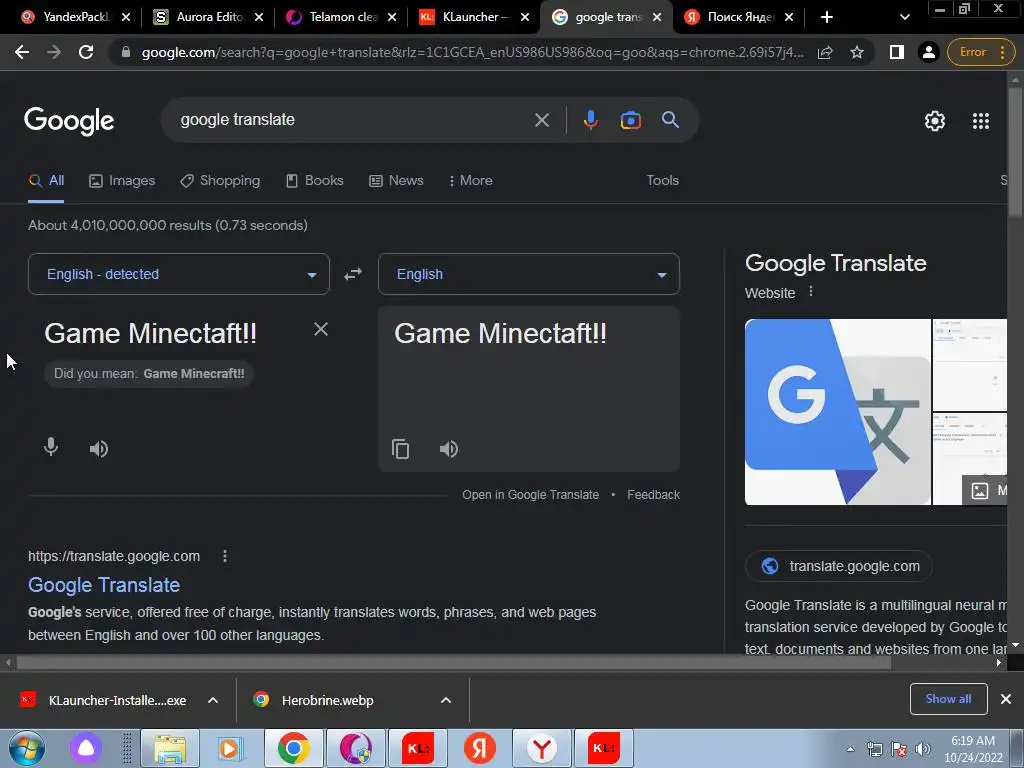Expand KLauncher-Installer download options
Screen dimensions: 1024x768
pyautogui.click(x=212, y=700)
